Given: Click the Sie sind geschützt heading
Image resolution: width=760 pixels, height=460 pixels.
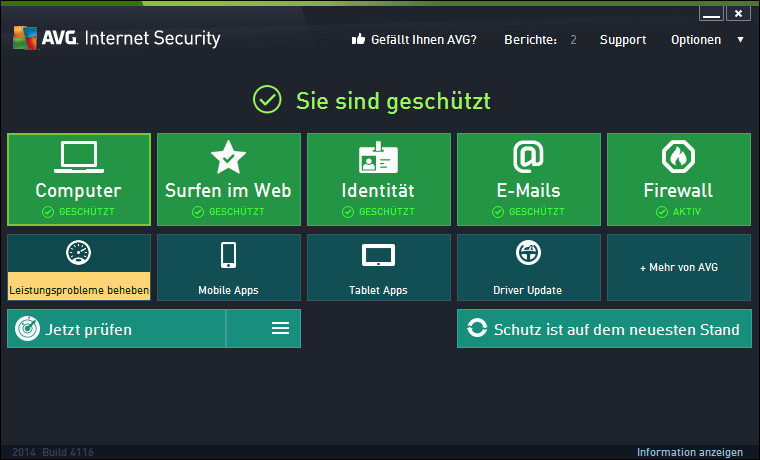Looking at the screenshot, I should coord(393,101).
